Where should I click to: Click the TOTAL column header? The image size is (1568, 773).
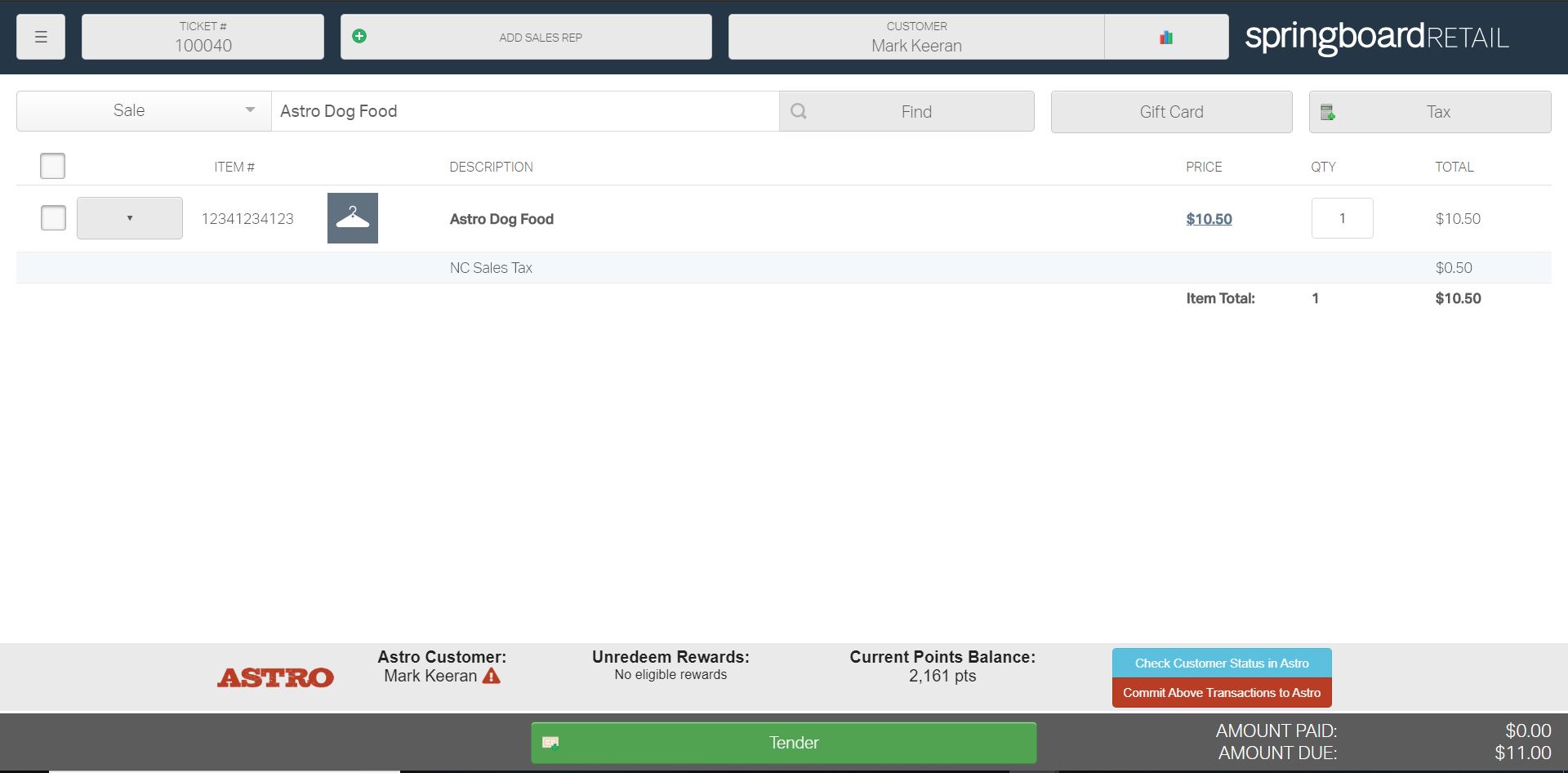click(1454, 167)
